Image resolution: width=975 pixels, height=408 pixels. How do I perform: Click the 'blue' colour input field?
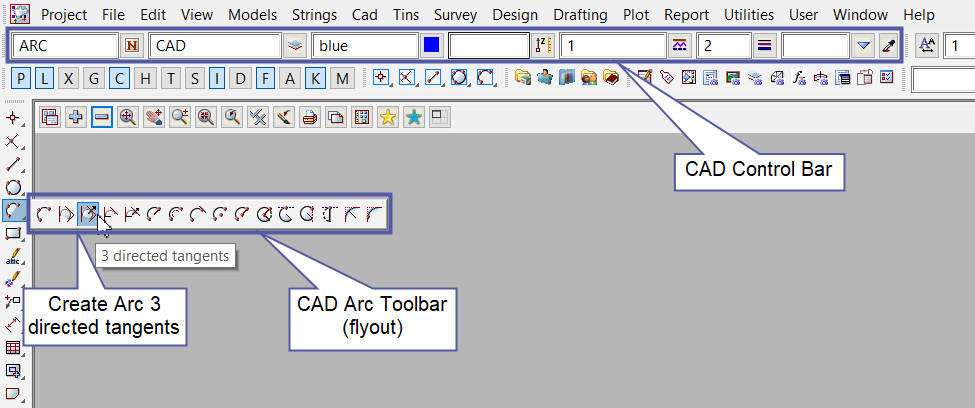click(x=365, y=45)
